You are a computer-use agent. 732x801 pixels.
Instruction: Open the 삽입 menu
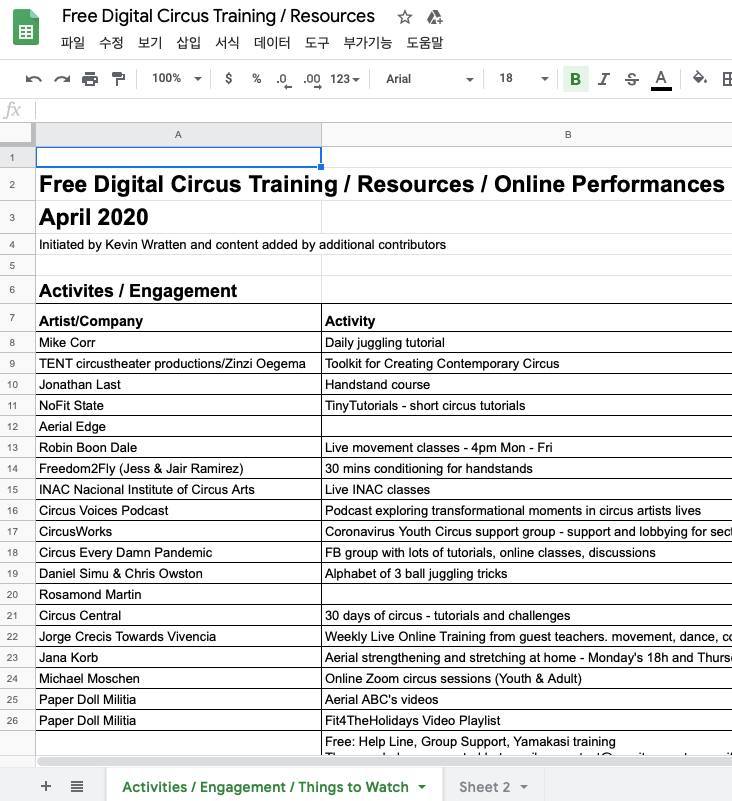tap(188, 42)
